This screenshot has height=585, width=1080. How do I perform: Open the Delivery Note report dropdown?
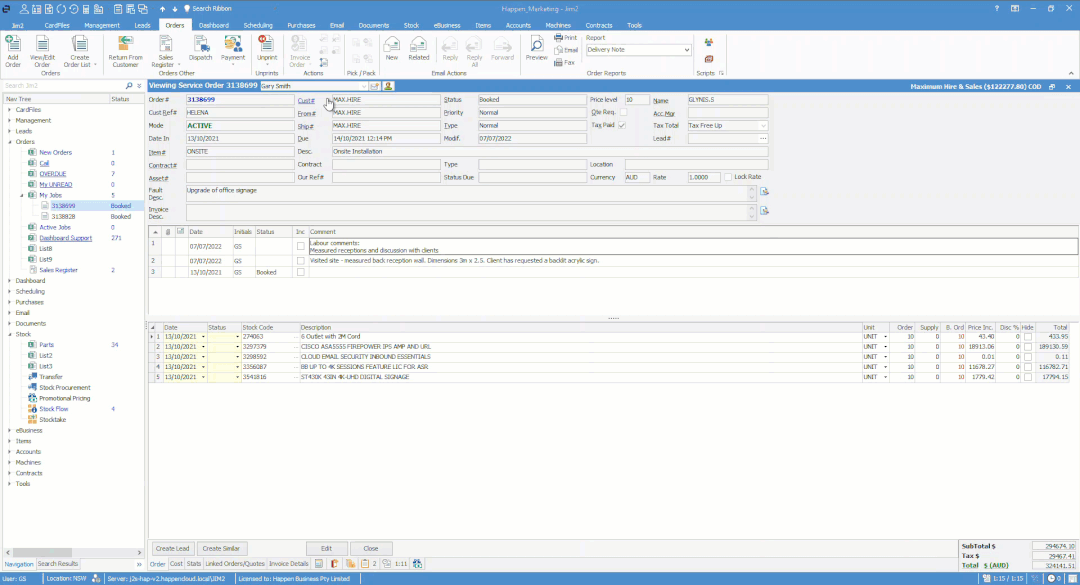[x=687, y=50]
